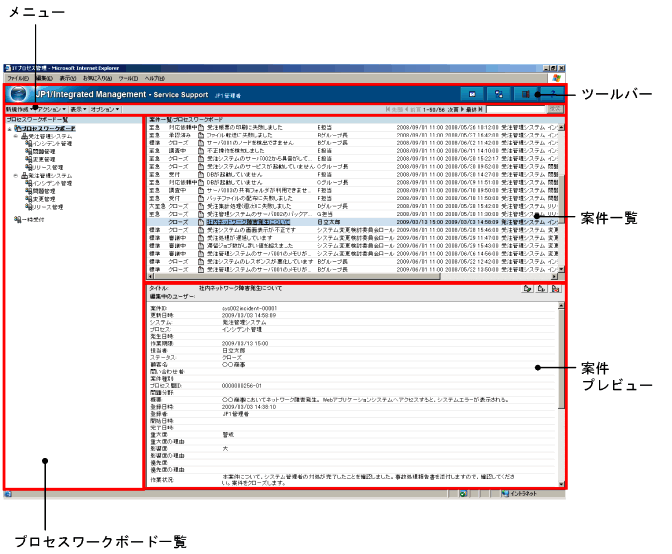The image size is (672, 554).
Task: Open the ファイル menu in the IE menu bar
Action: pyautogui.click(x=18, y=78)
